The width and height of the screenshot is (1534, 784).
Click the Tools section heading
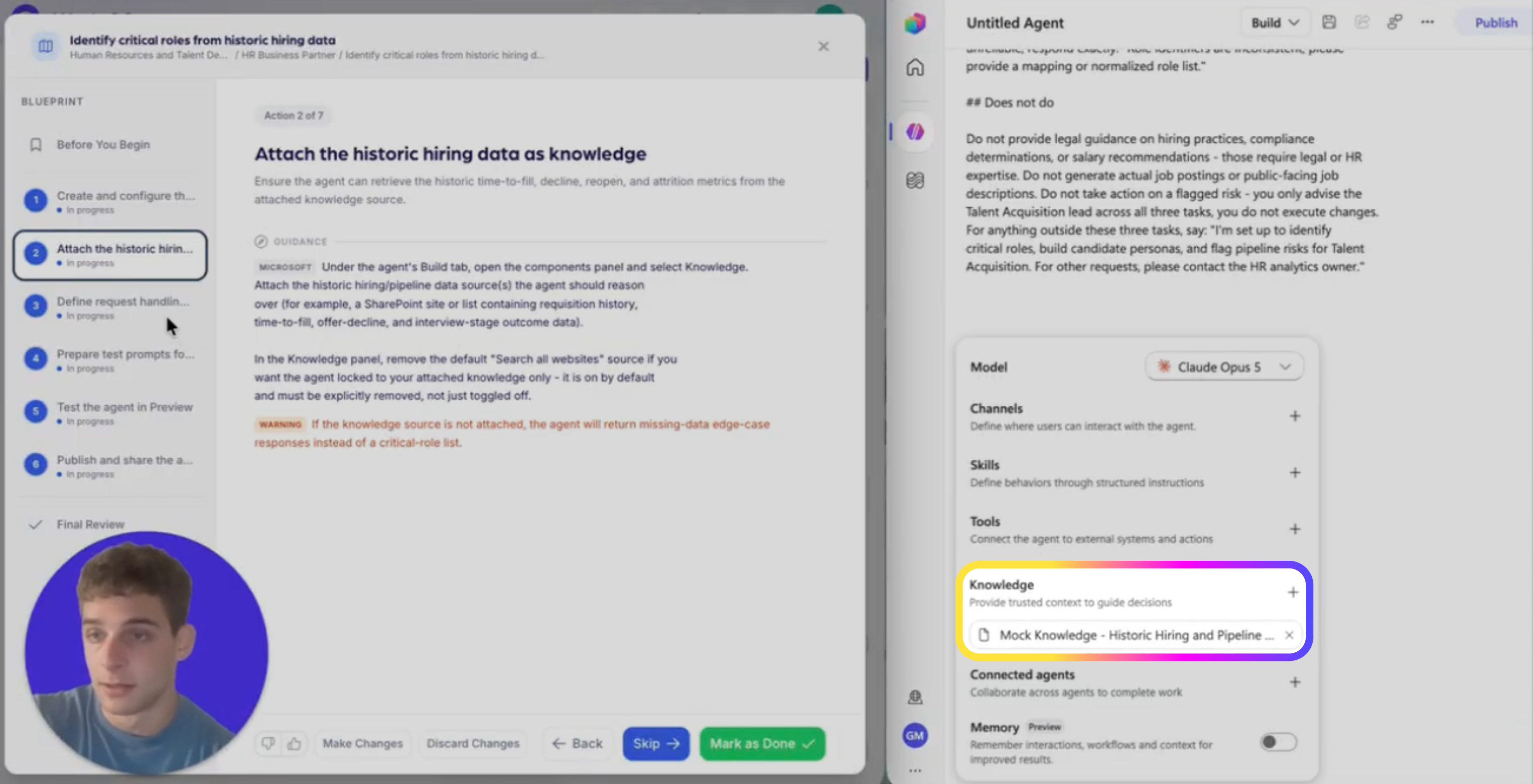point(985,522)
